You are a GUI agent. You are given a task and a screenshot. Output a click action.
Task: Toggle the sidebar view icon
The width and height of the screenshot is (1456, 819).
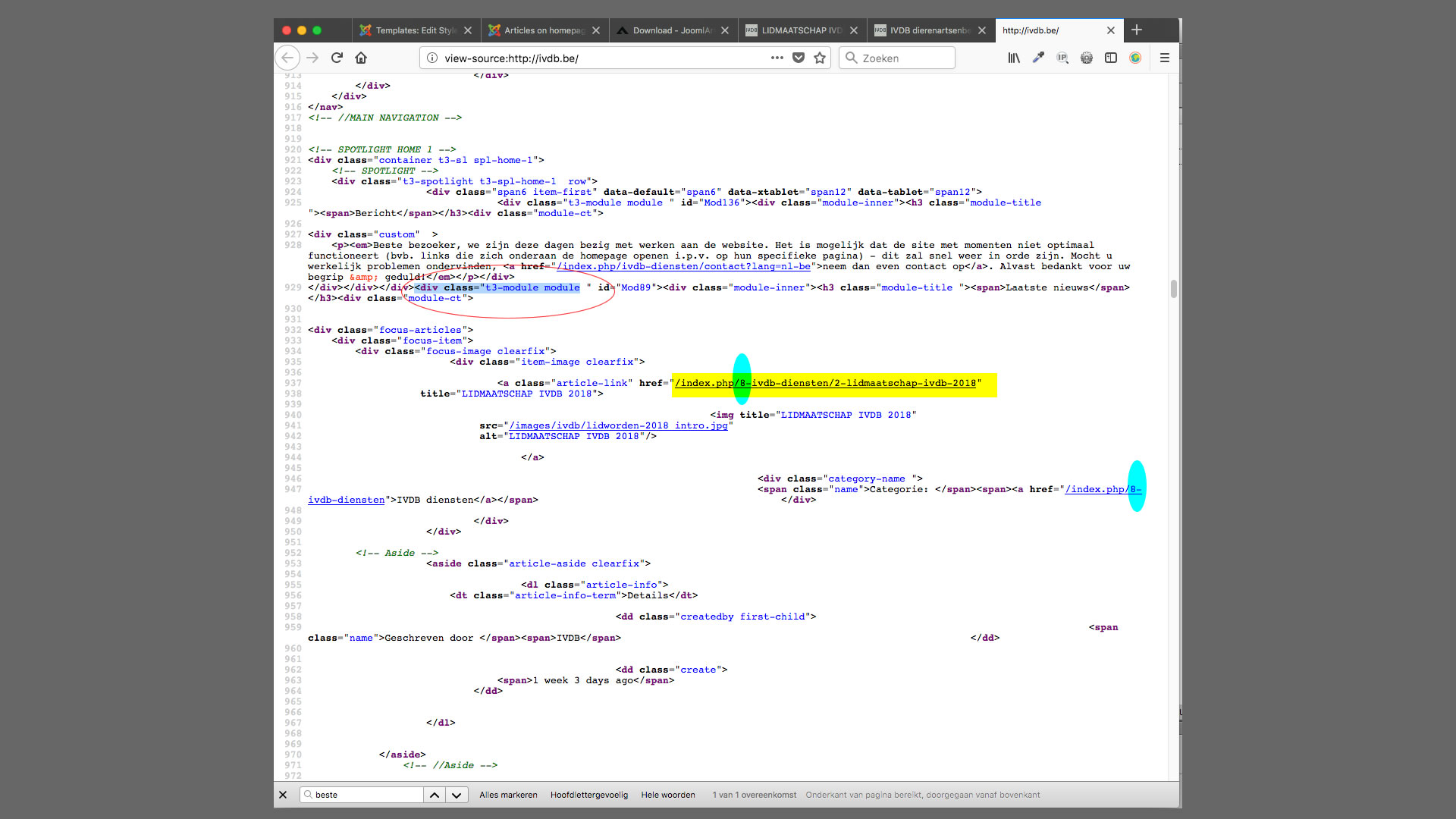[x=1111, y=58]
